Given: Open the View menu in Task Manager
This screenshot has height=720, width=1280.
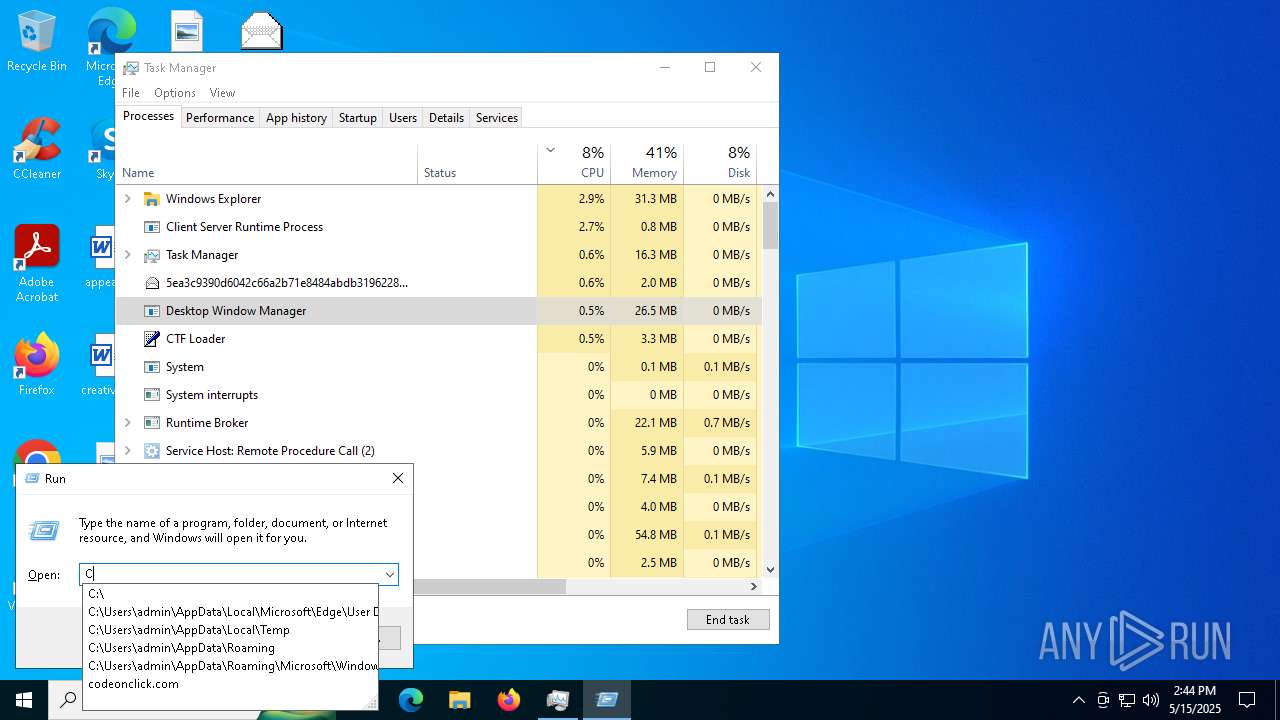Looking at the screenshot, I should (222, 93).
